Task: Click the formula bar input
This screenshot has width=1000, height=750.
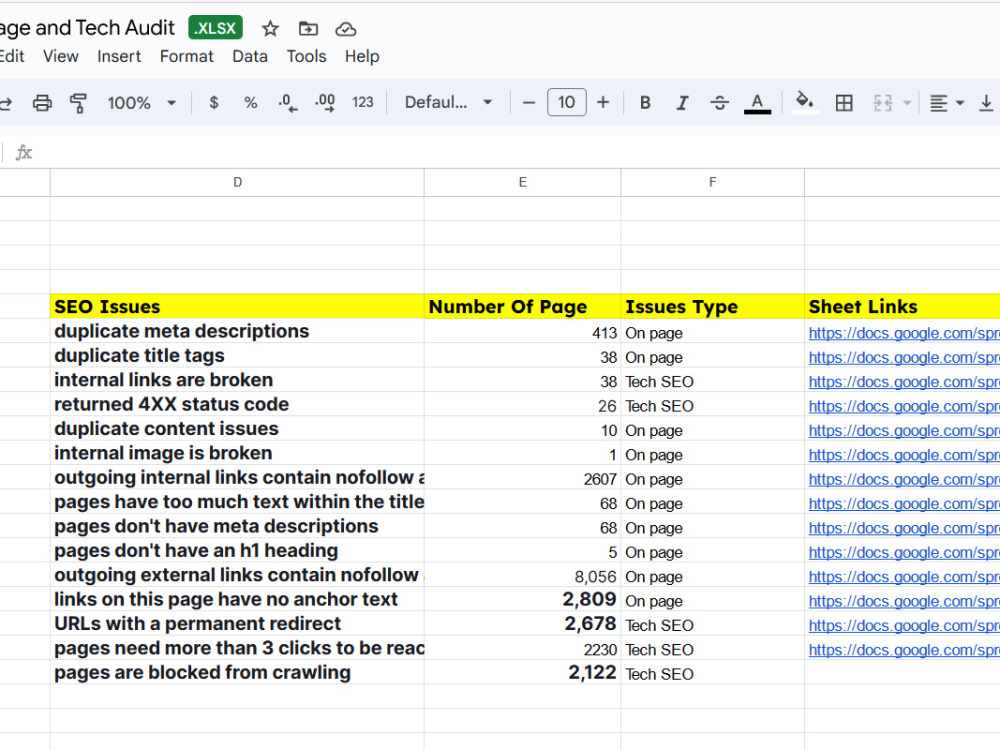Action: coord(517,152)
